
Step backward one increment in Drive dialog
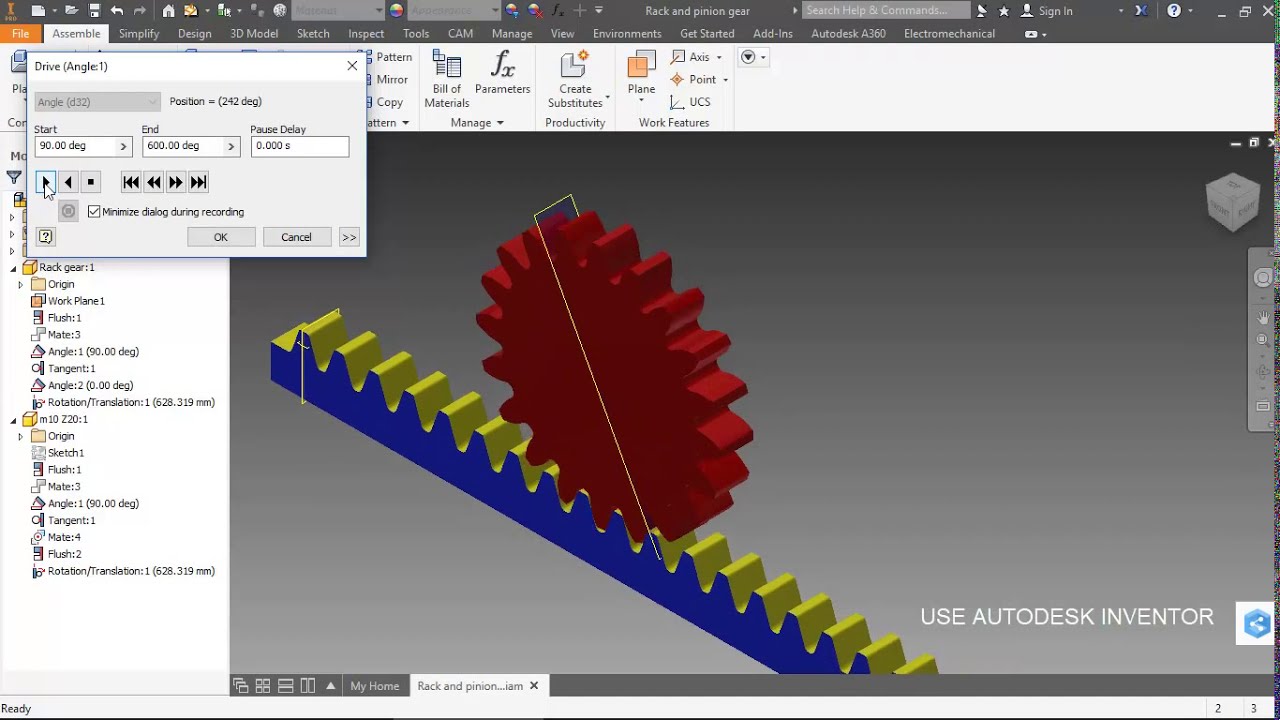153,182
